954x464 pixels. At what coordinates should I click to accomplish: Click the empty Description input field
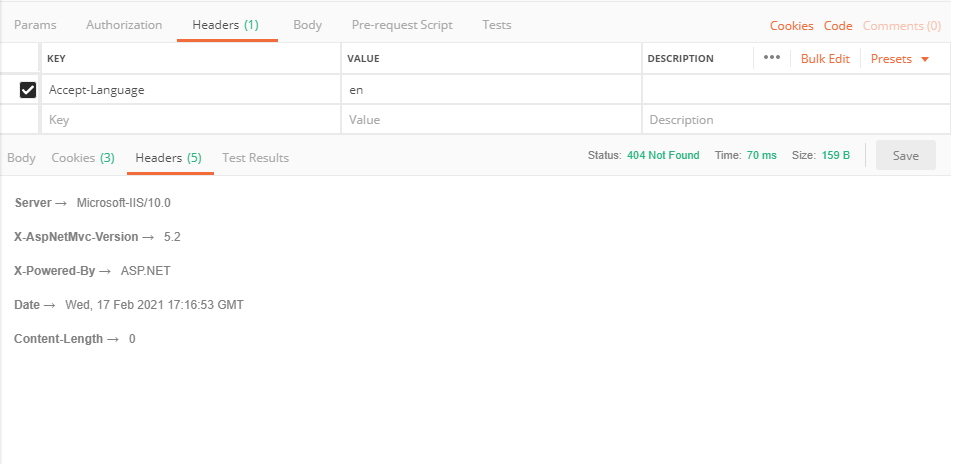tap(795, 120)
